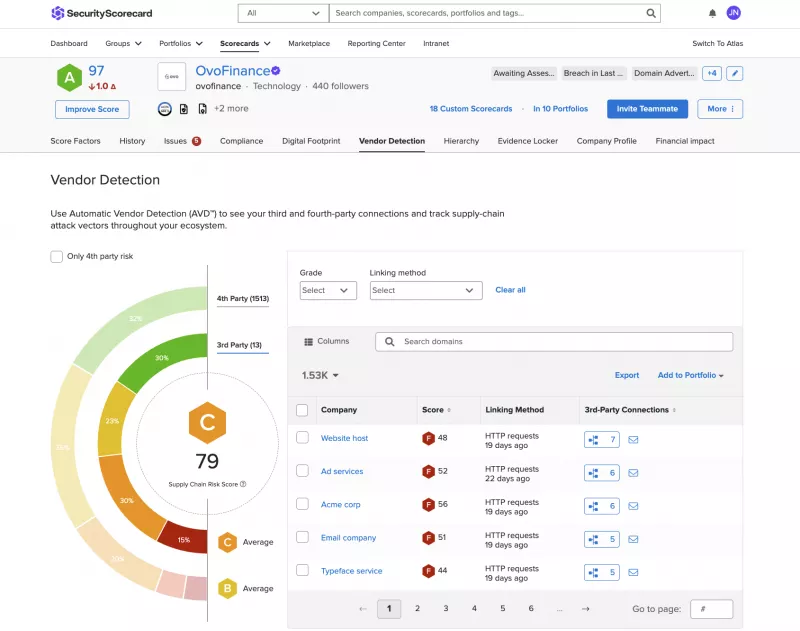Switch to the Compliance tab
This screenshot has width=800, height=631.
241,141
